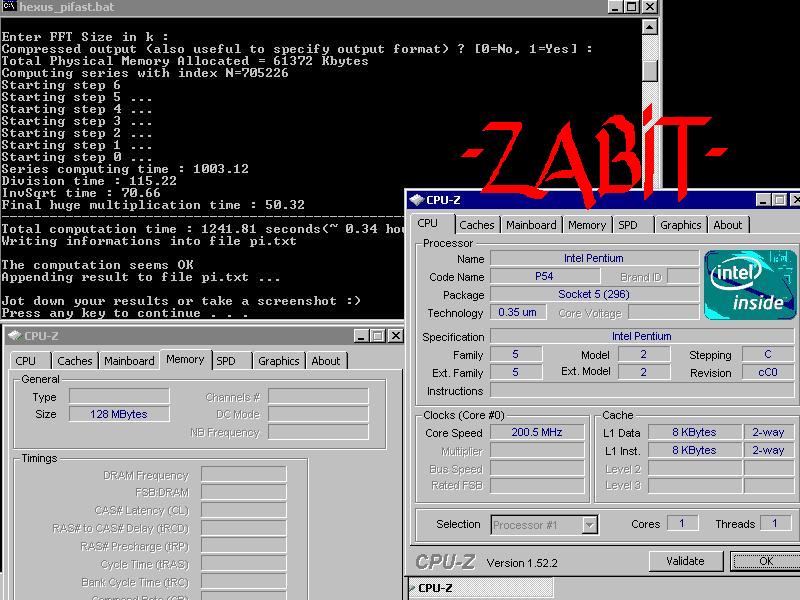Open the SPD tab in front CPU-Z window
This screenshot has width=800, height=600.
click(628, 225)
